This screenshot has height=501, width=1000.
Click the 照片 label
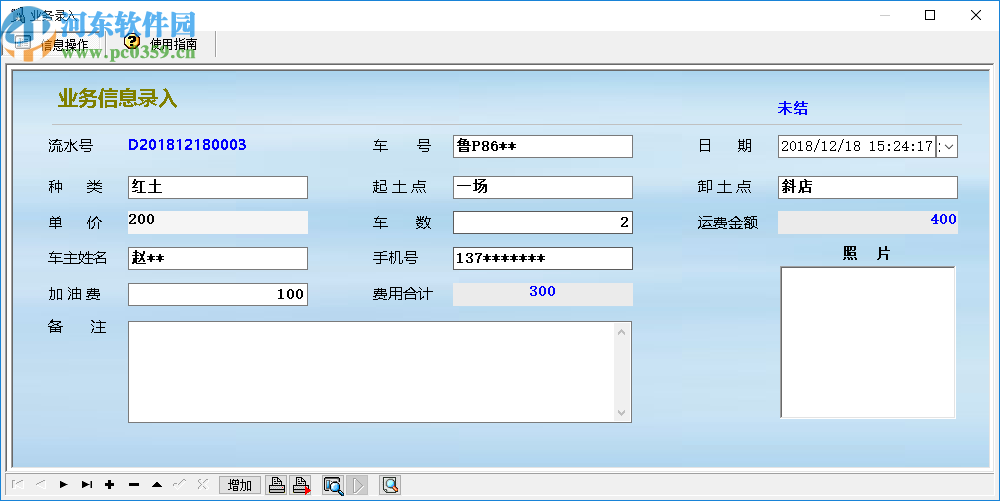click(866, 254)
